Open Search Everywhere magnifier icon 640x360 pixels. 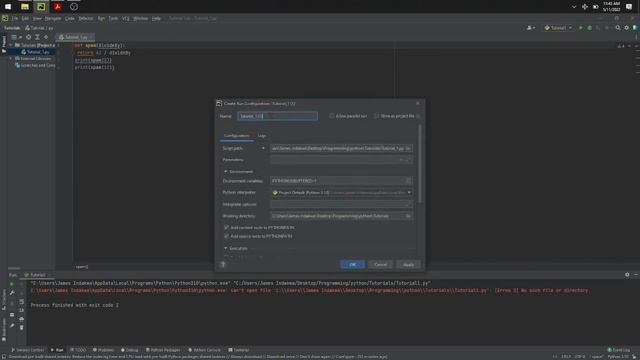(x=618, y=28)
